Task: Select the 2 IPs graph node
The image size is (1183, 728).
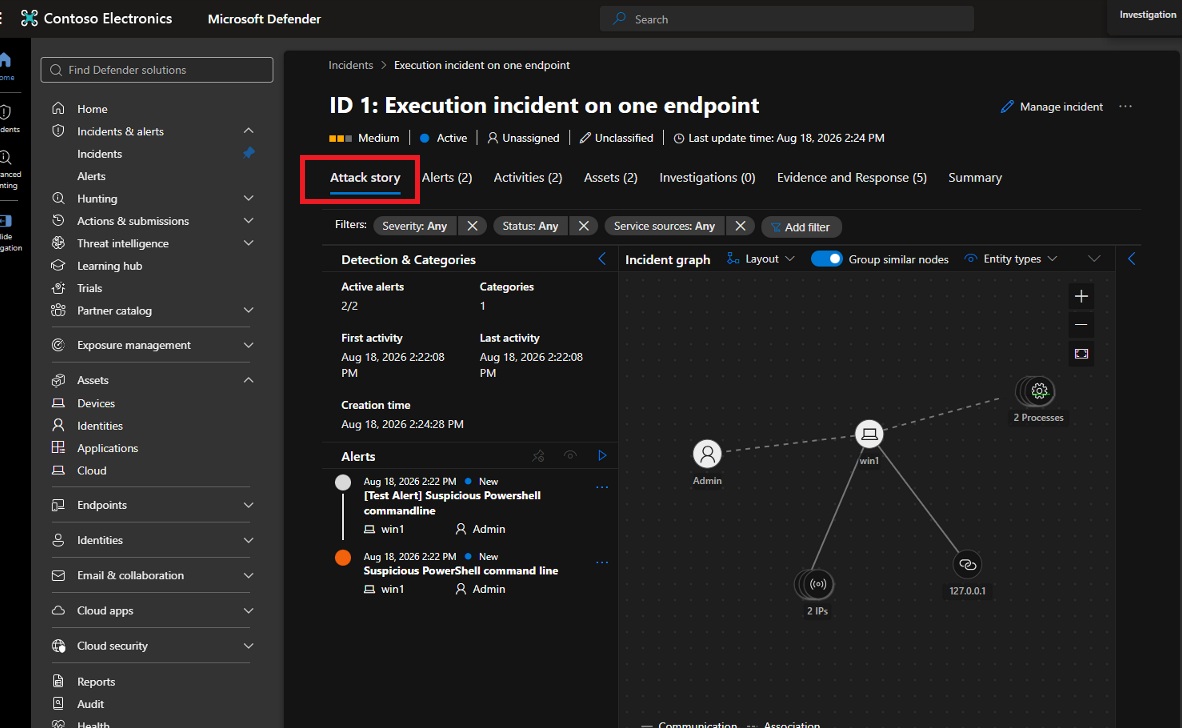Action: pyautogui.click(x=816, y=584)
